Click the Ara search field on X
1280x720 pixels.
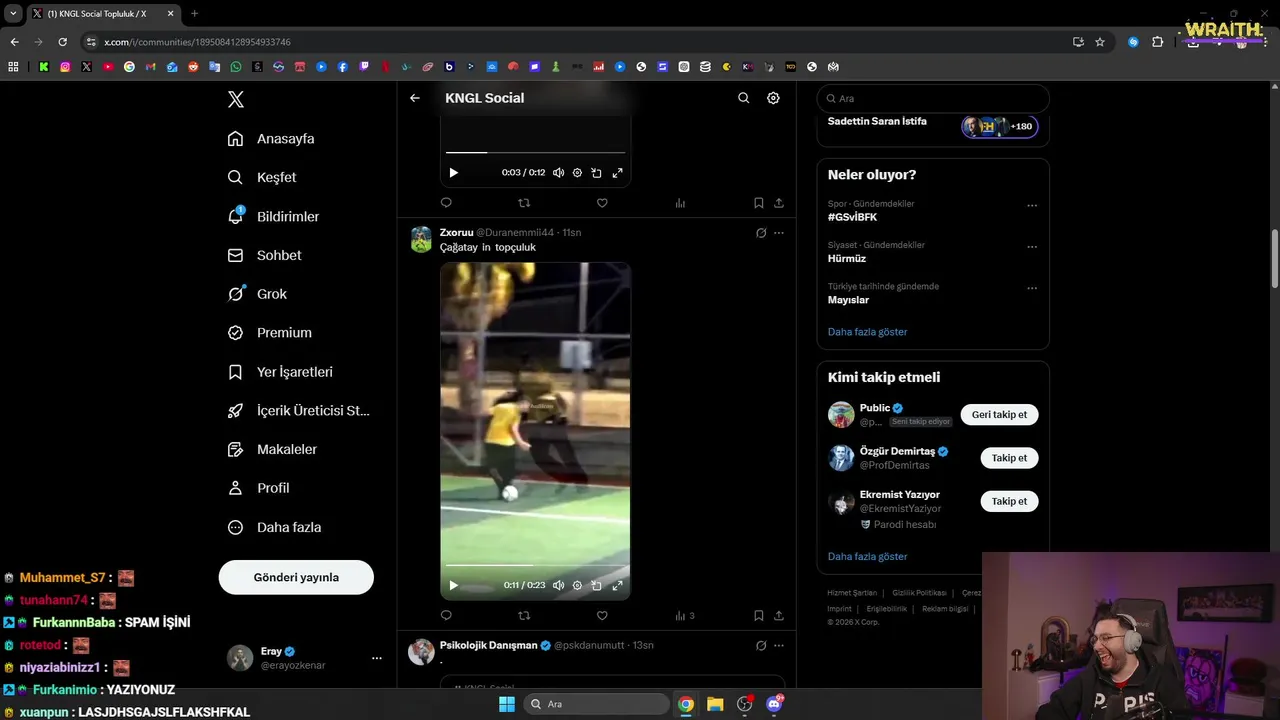[x=933, y=99]
